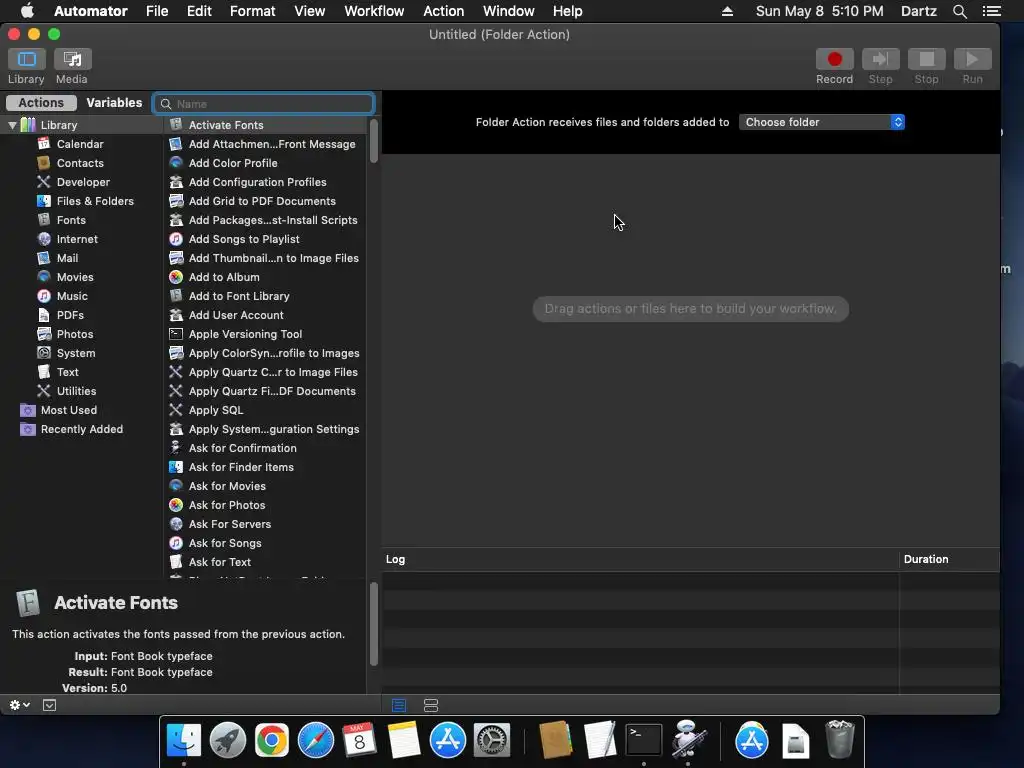Select the Photos library category
The height and width of the screenshot is (768, 1024).
click(x=74, y=334)
